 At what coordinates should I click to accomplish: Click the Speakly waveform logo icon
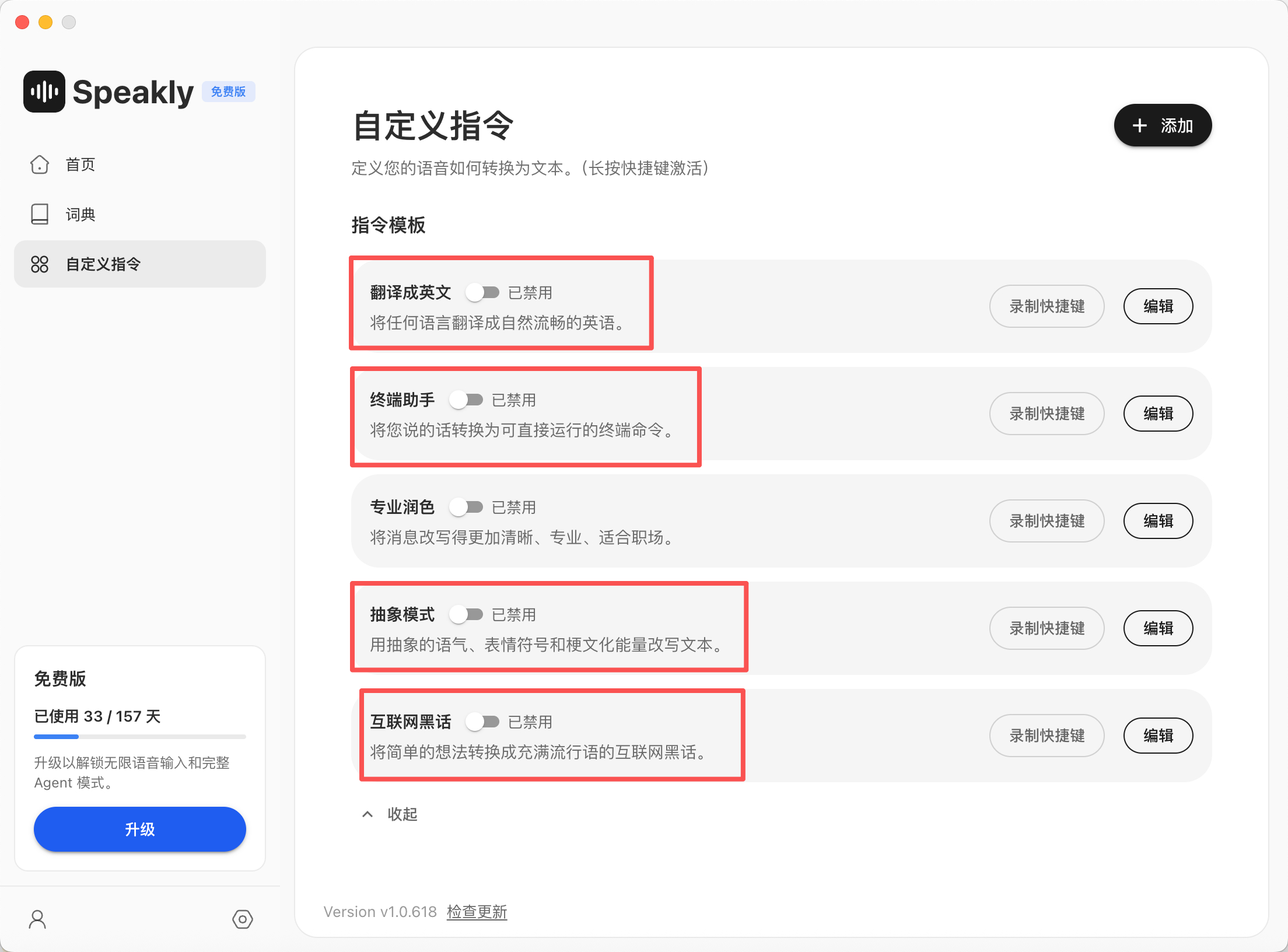[44, 92]
